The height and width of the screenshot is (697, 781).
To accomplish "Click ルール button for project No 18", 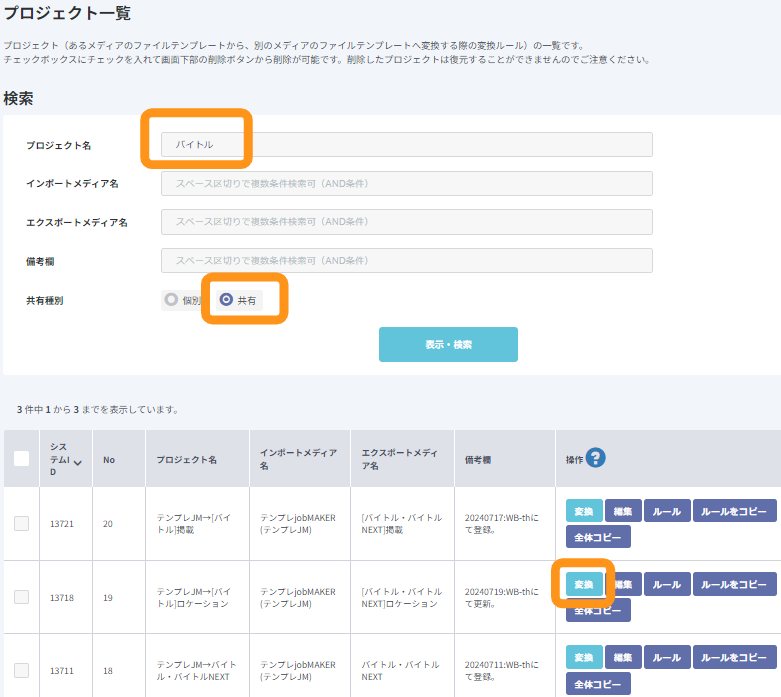I will click(667, 657).
